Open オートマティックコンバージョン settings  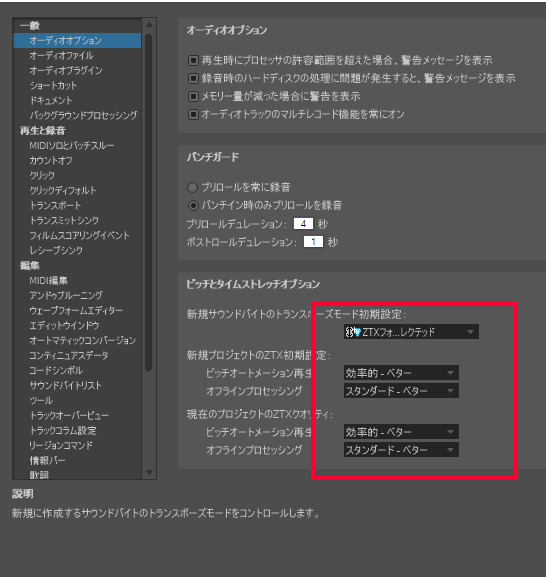coord(83,341)
